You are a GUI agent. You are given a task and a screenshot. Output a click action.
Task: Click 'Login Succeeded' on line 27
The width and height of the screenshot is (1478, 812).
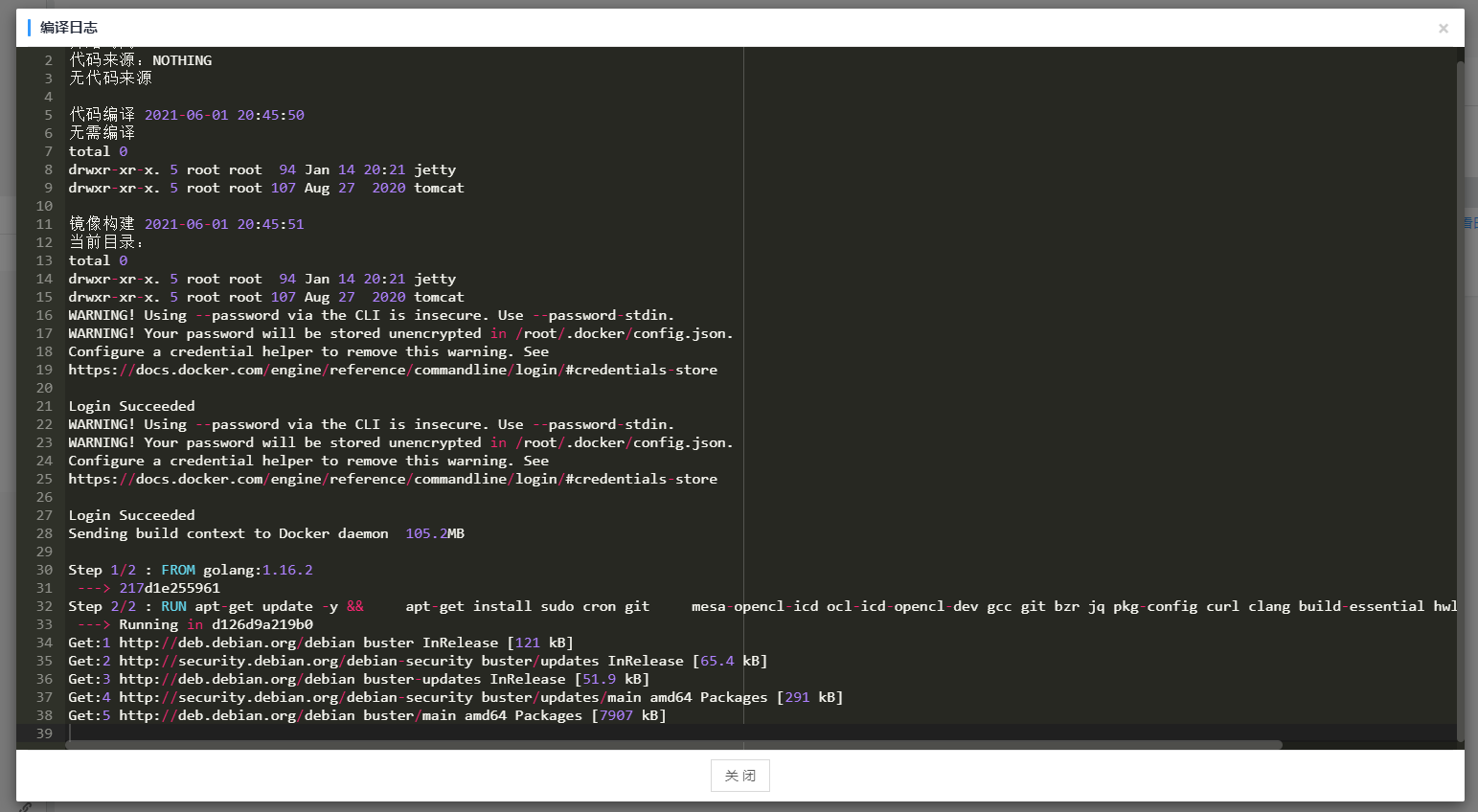(x=131, y=515)
